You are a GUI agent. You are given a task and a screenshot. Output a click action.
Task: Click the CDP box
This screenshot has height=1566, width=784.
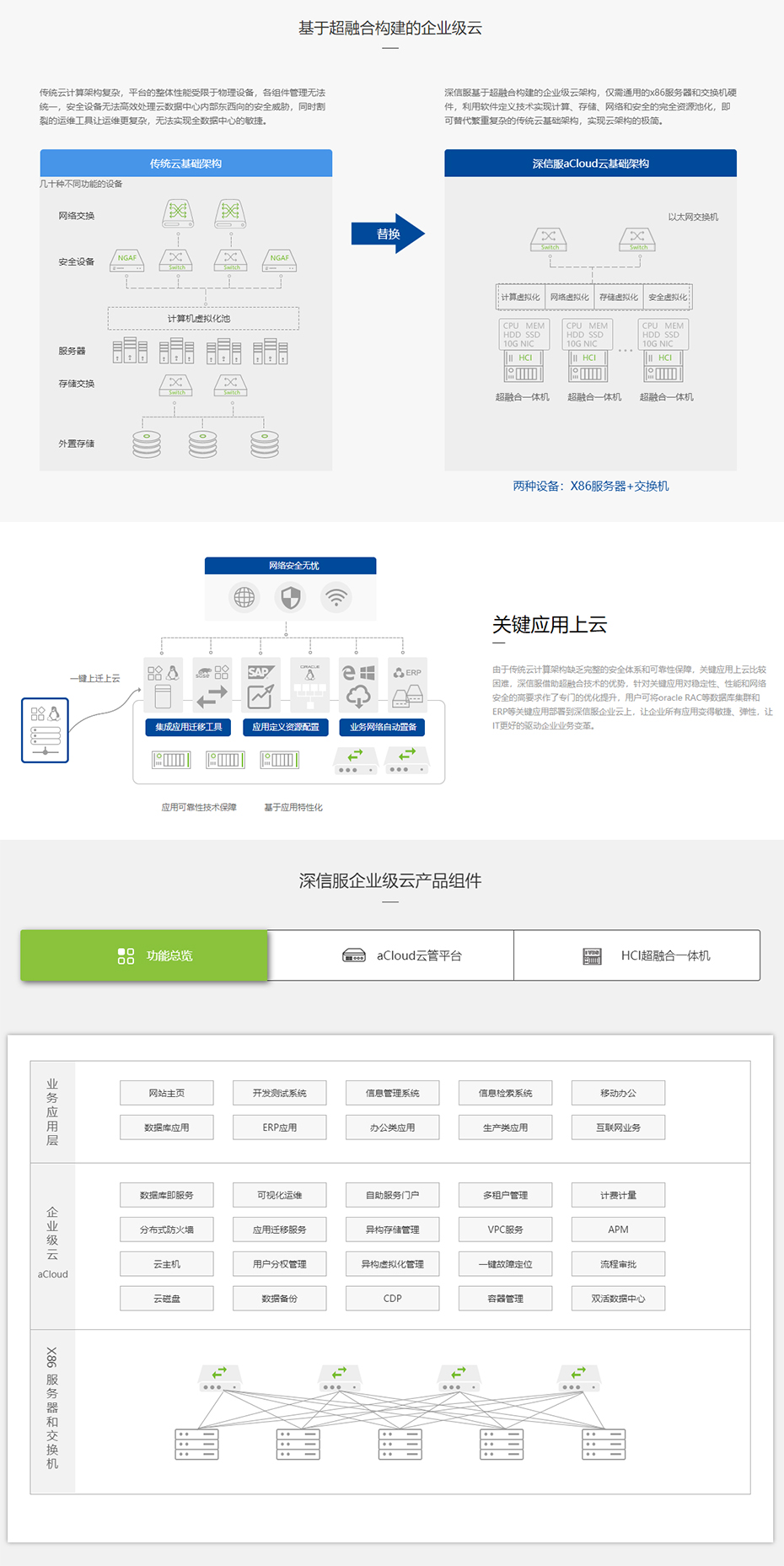393,1299
